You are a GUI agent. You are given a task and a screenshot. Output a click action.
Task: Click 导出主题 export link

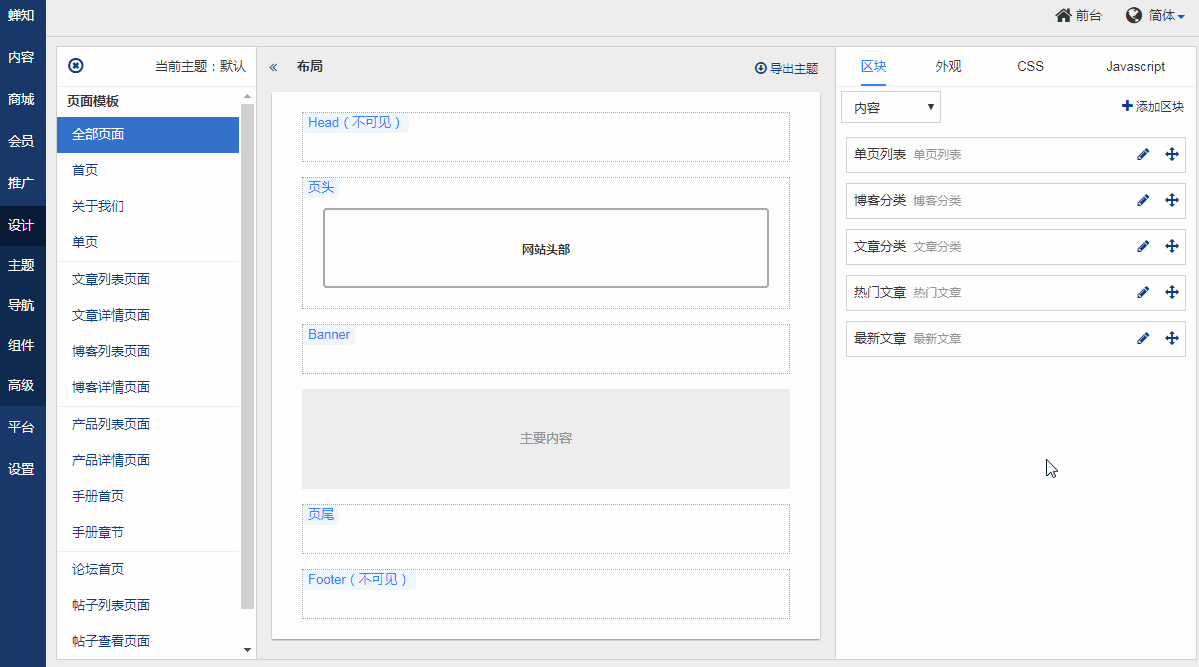coord(786,69)
